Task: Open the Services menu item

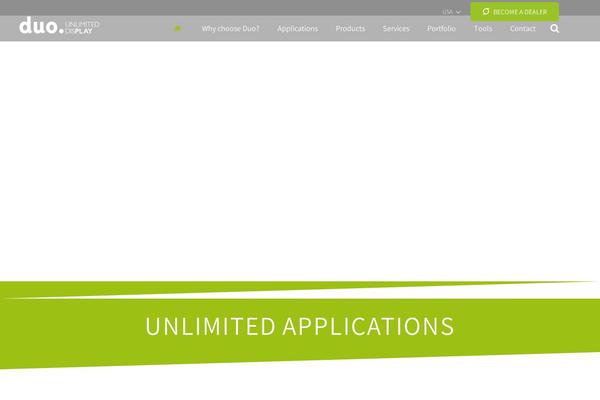Action: click(x=396, y=29)
